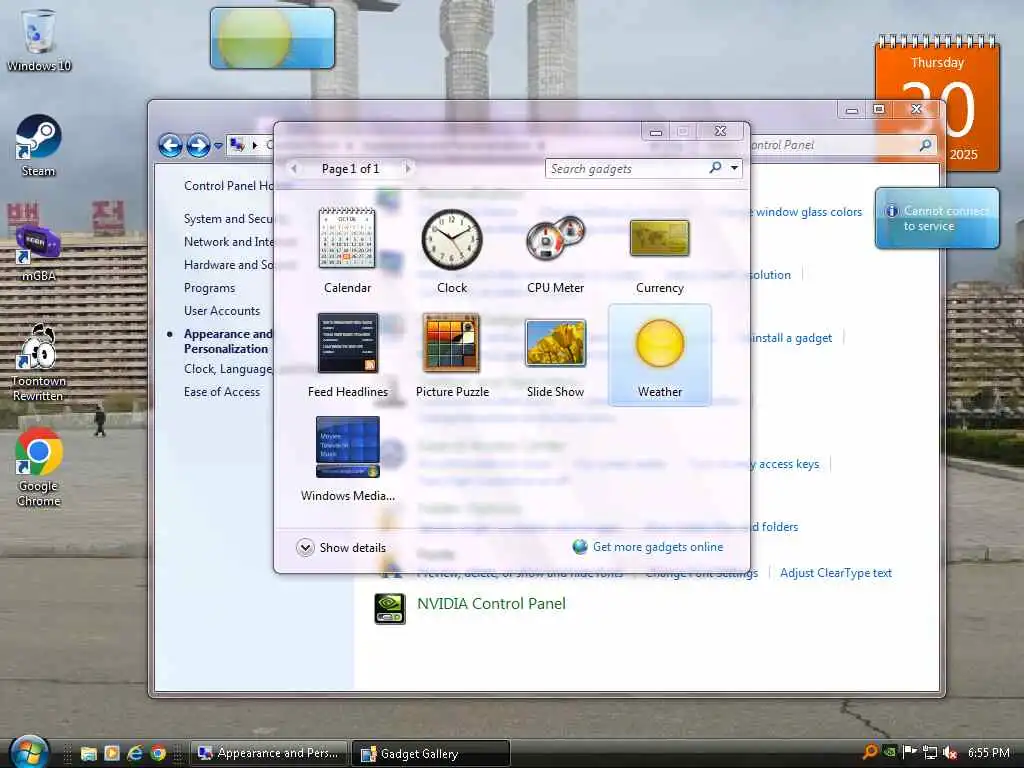
Task: Click the install a gadget link
Action: point(791,338)
